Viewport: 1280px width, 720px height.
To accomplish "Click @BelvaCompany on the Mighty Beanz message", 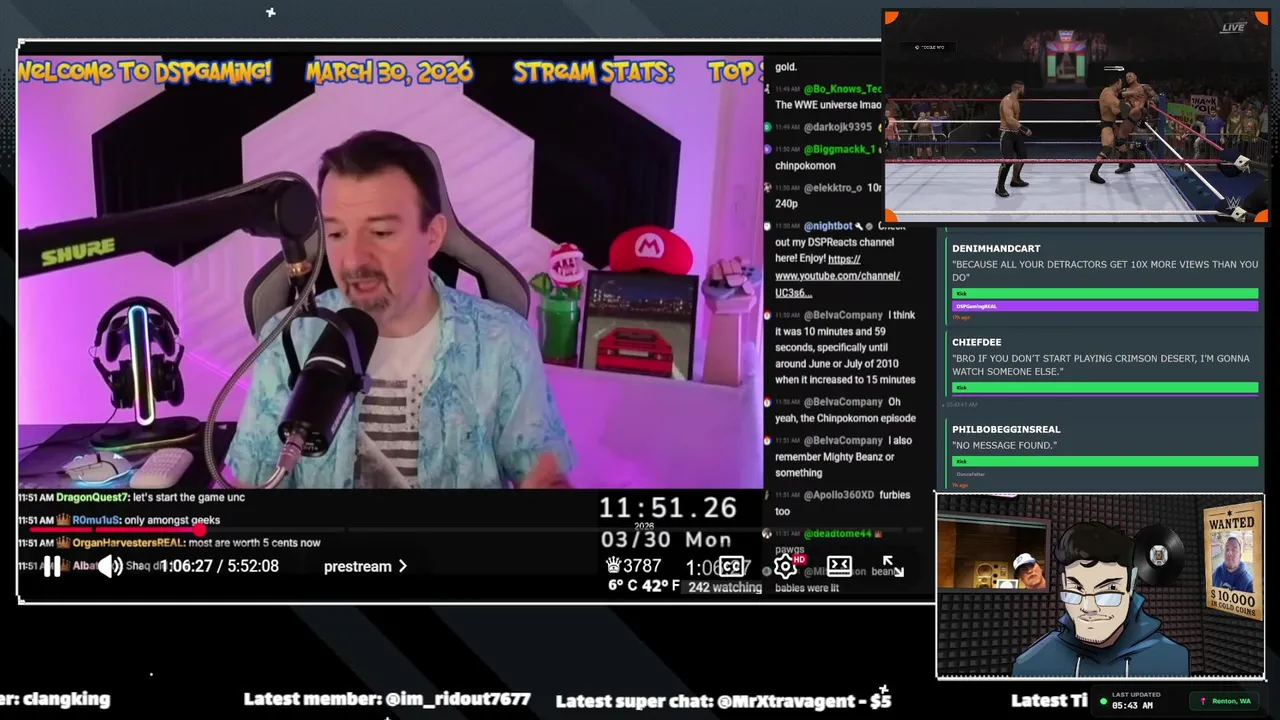I will [x=843, y=440].
